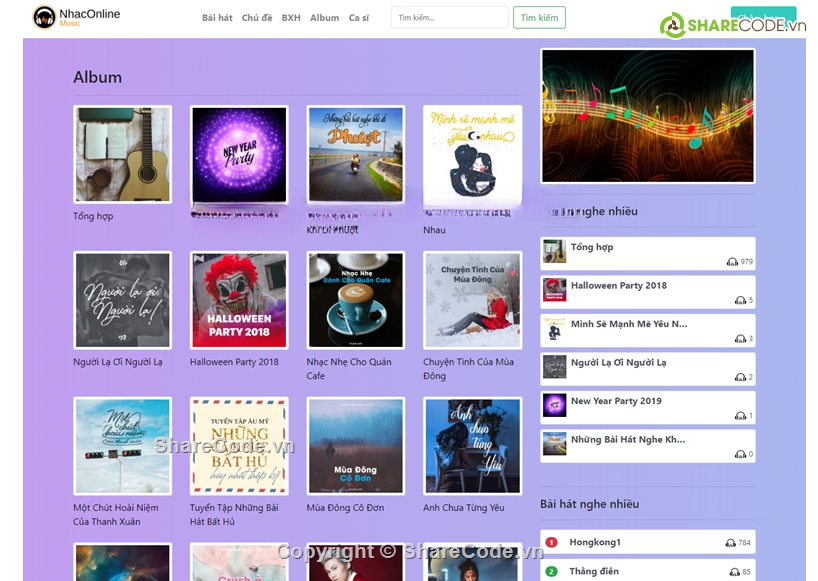
Task: Click Halloween Party 2018 title in sidebar list
Action: coord(619,285)
